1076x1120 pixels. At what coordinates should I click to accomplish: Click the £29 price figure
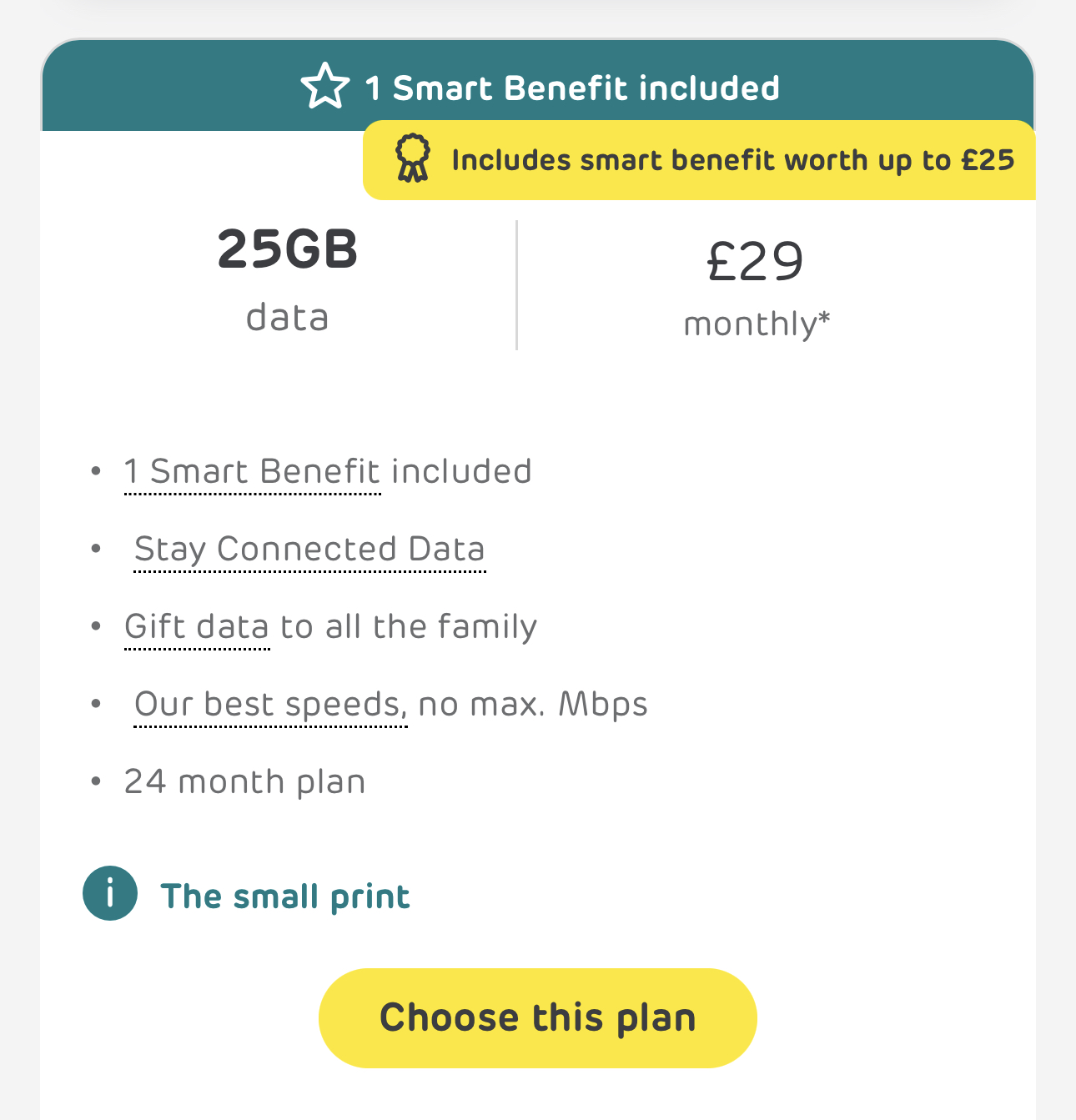(x=755, y=262)
